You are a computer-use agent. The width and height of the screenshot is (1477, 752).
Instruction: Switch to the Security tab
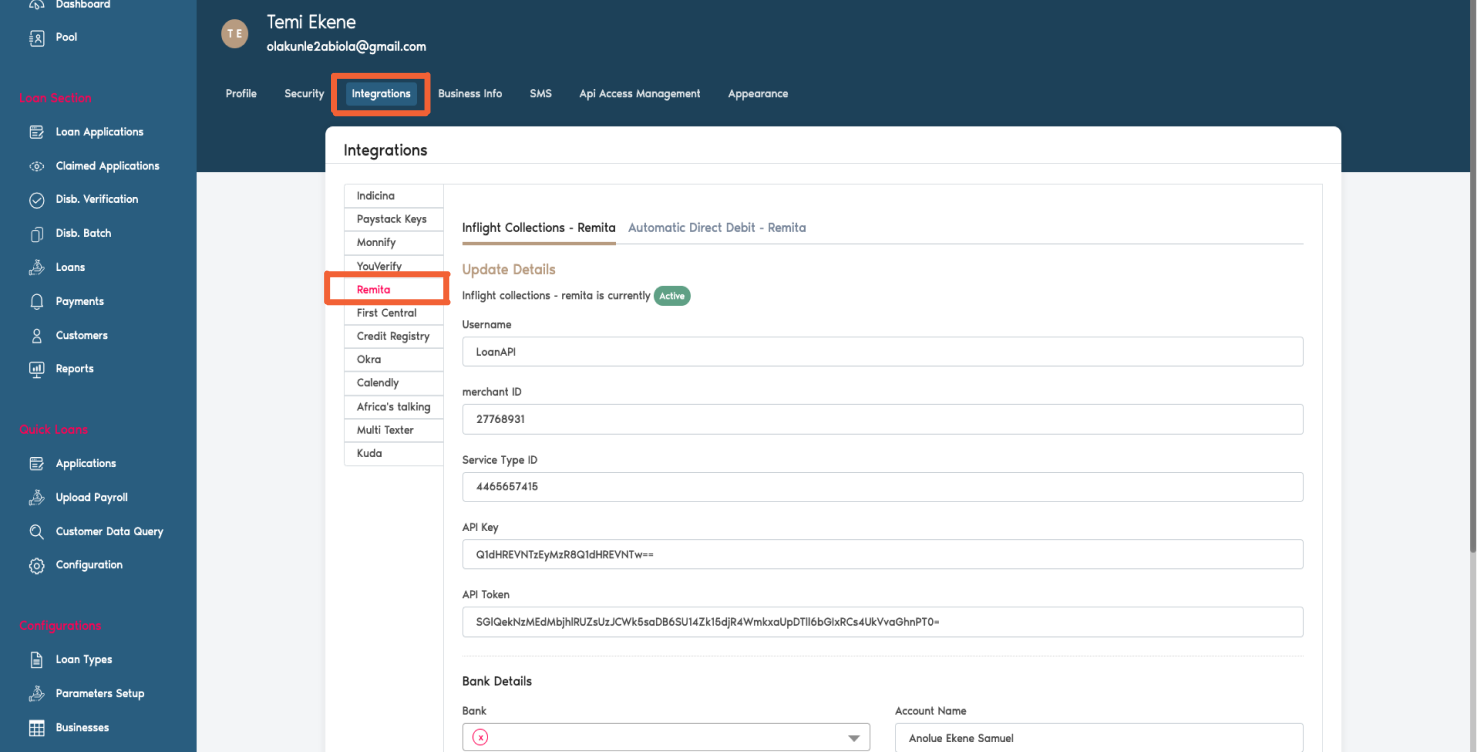[x=304, y=93]
